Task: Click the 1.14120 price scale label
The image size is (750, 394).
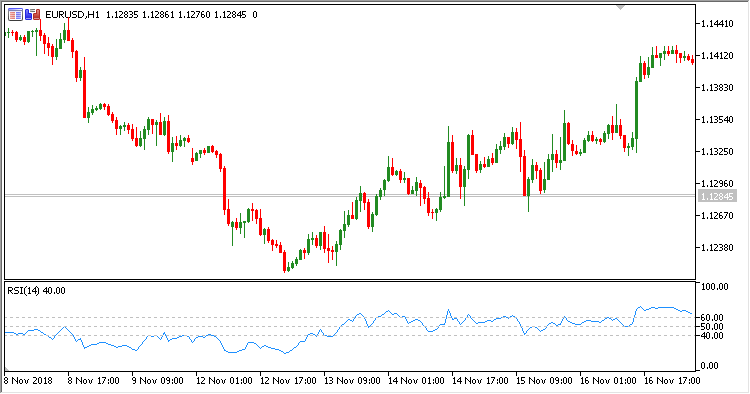Action: coord(717,55)
